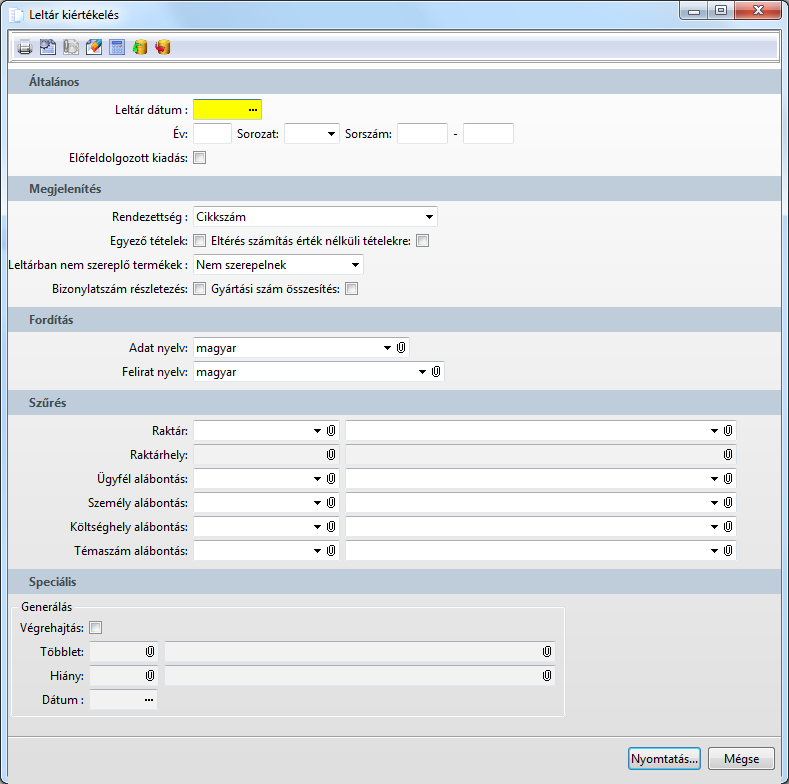
Task: Click the paperclip in Személy alábontás code field
Action: point(331,503)
